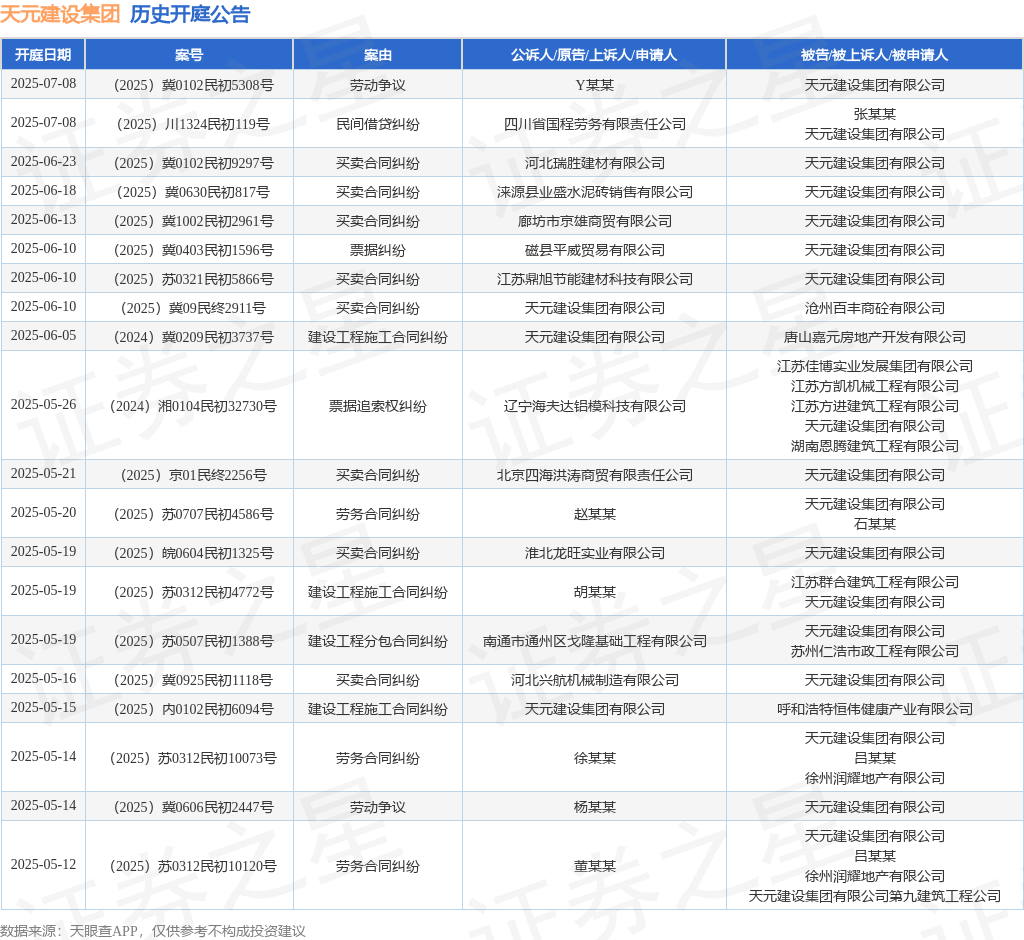Image resolution: width=1024 pixels, height=940 pixels.
Task: Click the 被告/被上诉人/被申请人 header
Action: tap(874, 55)
